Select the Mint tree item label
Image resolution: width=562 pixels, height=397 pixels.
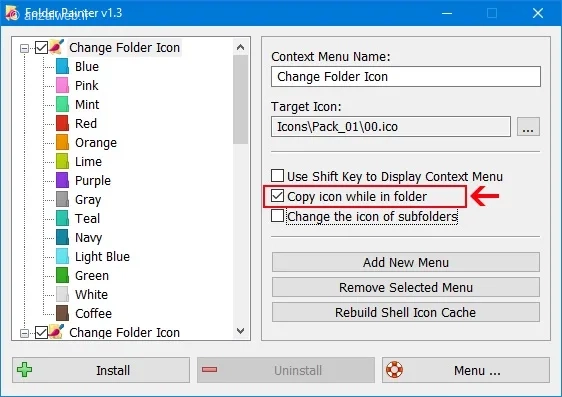87,104
